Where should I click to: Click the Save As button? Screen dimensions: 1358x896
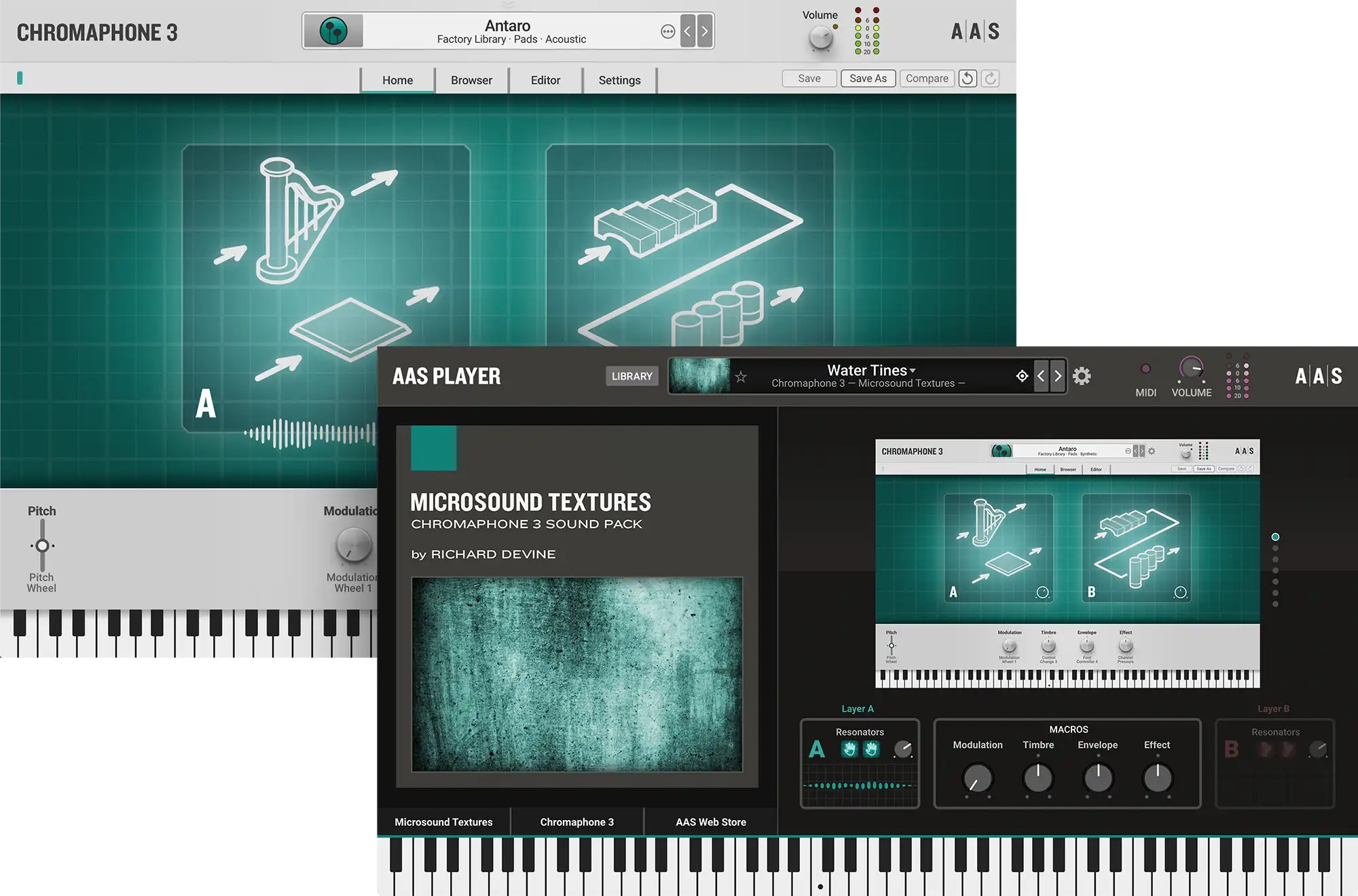(x=868, y=78)
